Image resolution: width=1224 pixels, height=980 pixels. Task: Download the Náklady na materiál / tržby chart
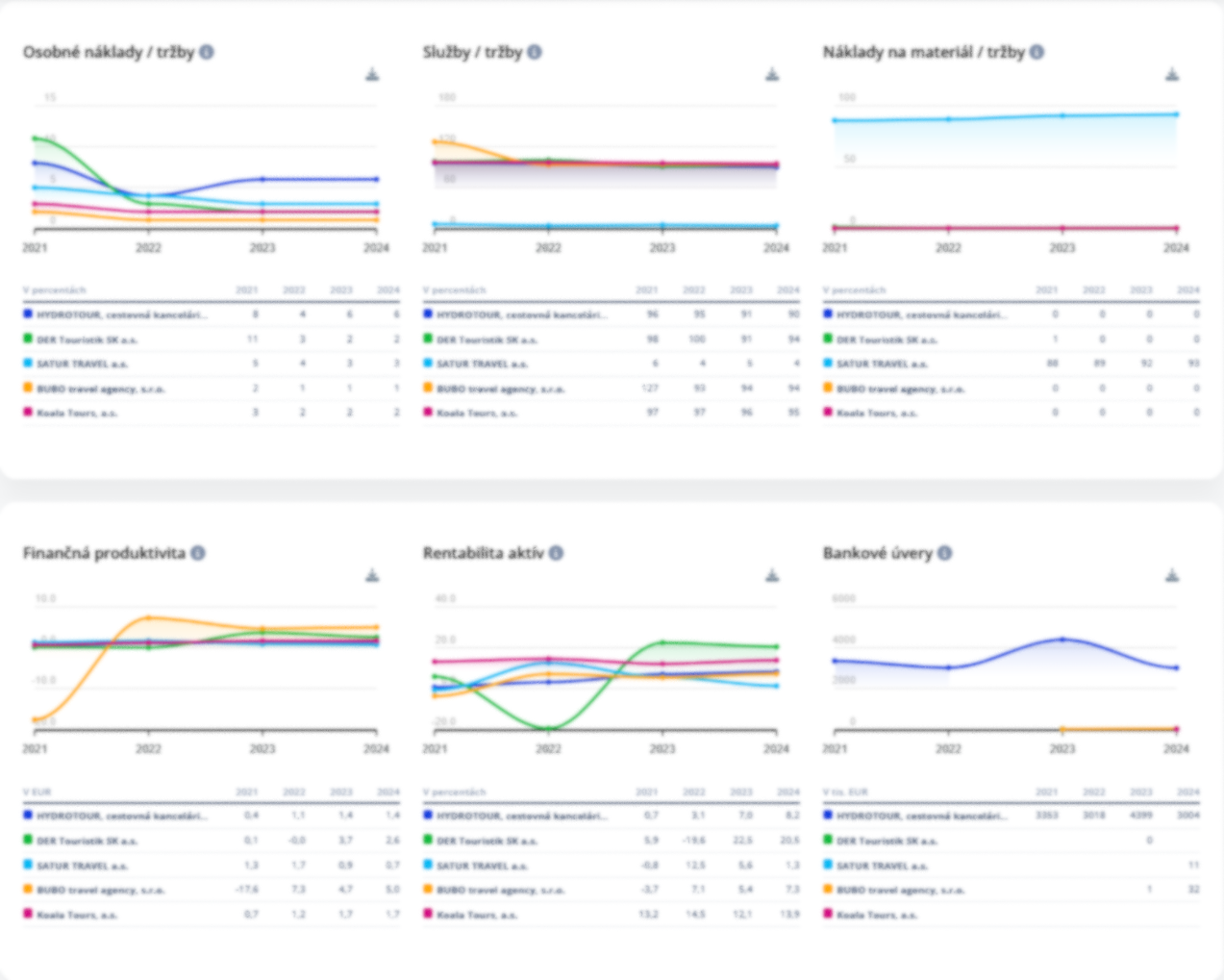click(x=1172, y=75)
